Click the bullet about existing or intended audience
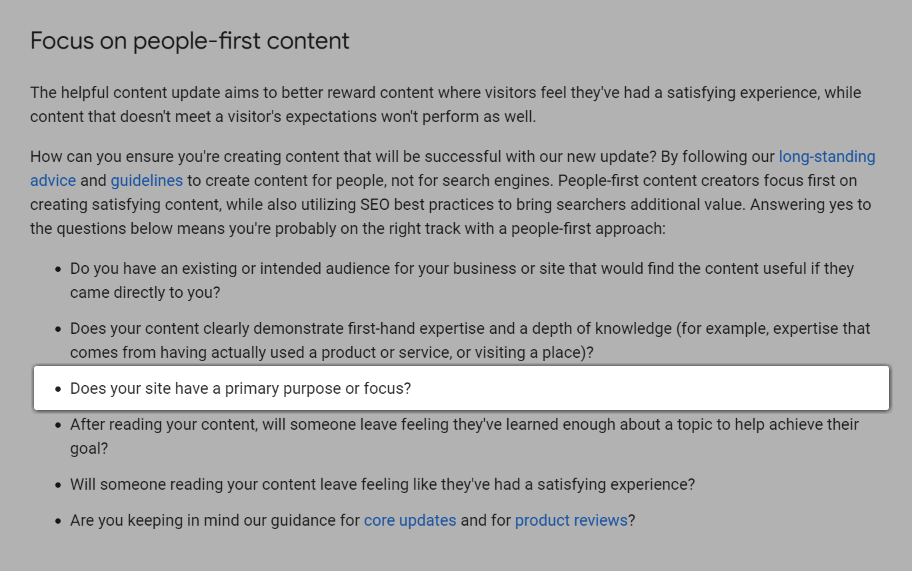Image resolution: width=912 pixels, height=571 pixels. click(x=460, y=269)
